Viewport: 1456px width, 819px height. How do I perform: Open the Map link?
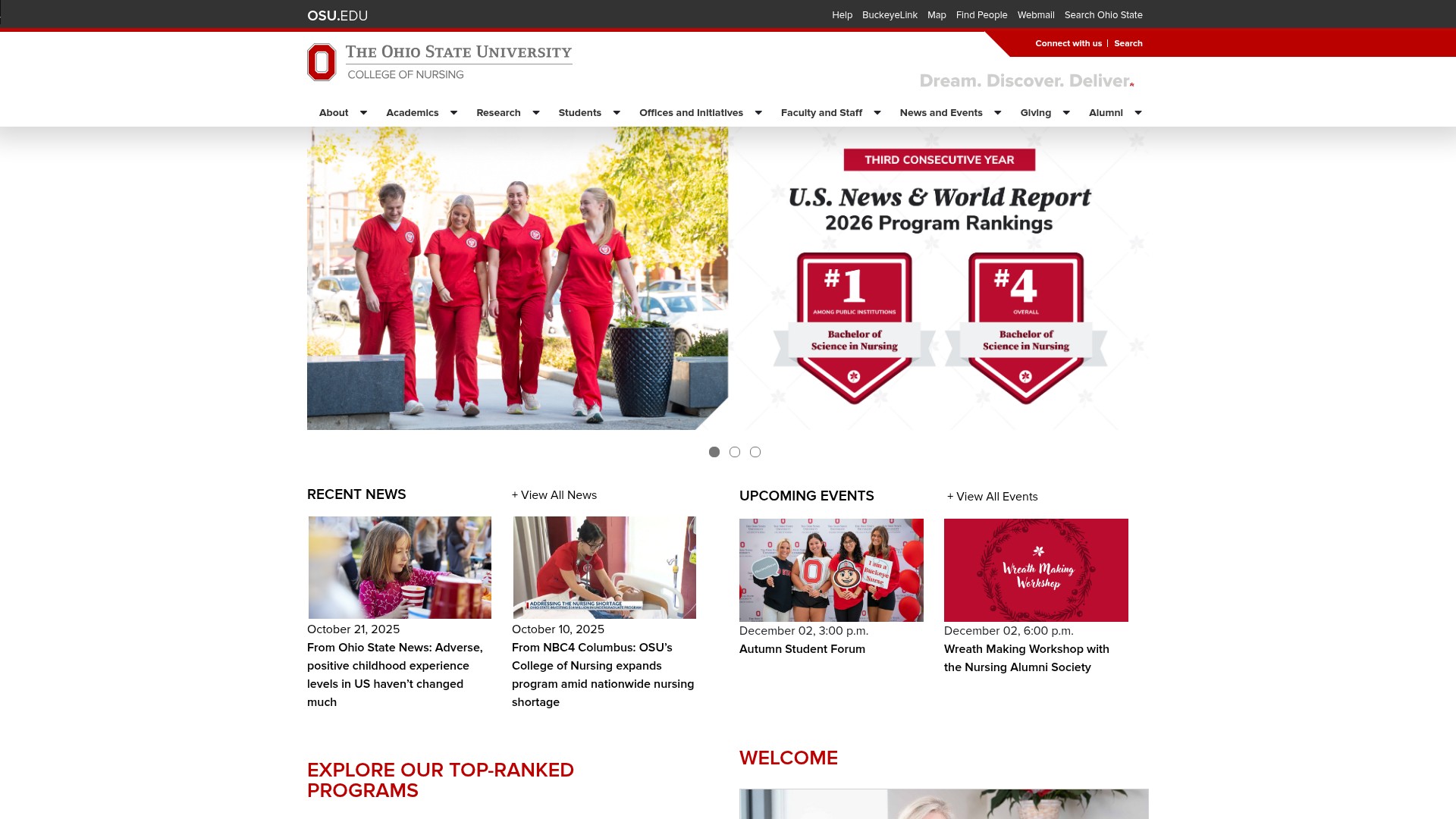pos(937,15)
